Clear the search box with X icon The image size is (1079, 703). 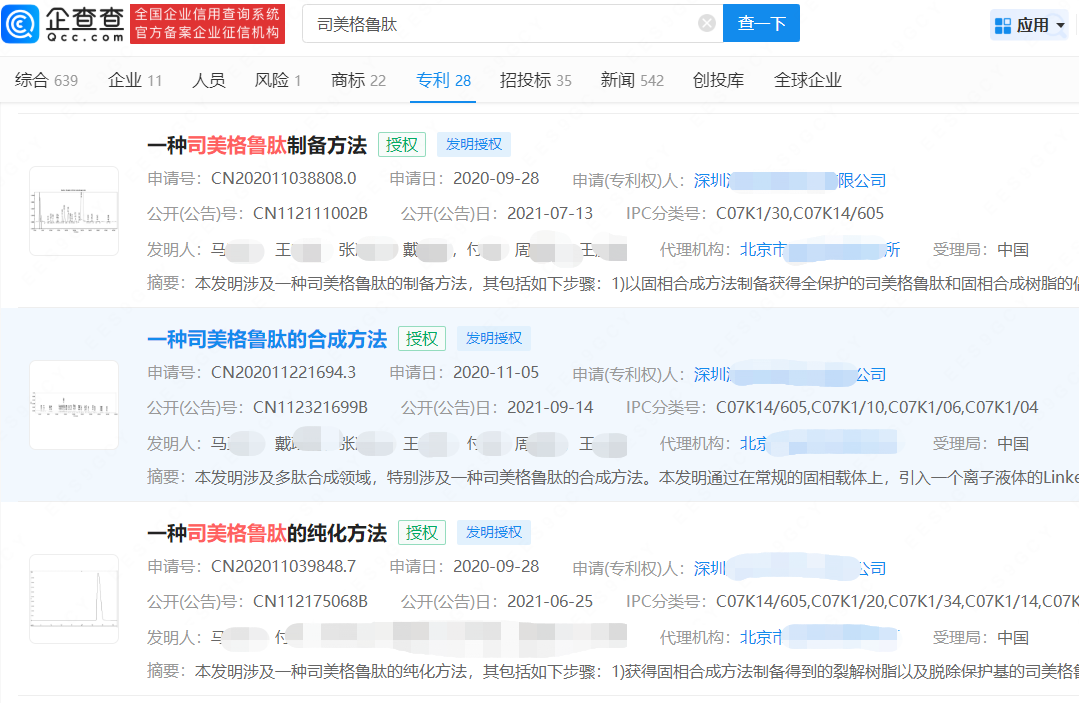pyautogui.click(x=707, y=24)
